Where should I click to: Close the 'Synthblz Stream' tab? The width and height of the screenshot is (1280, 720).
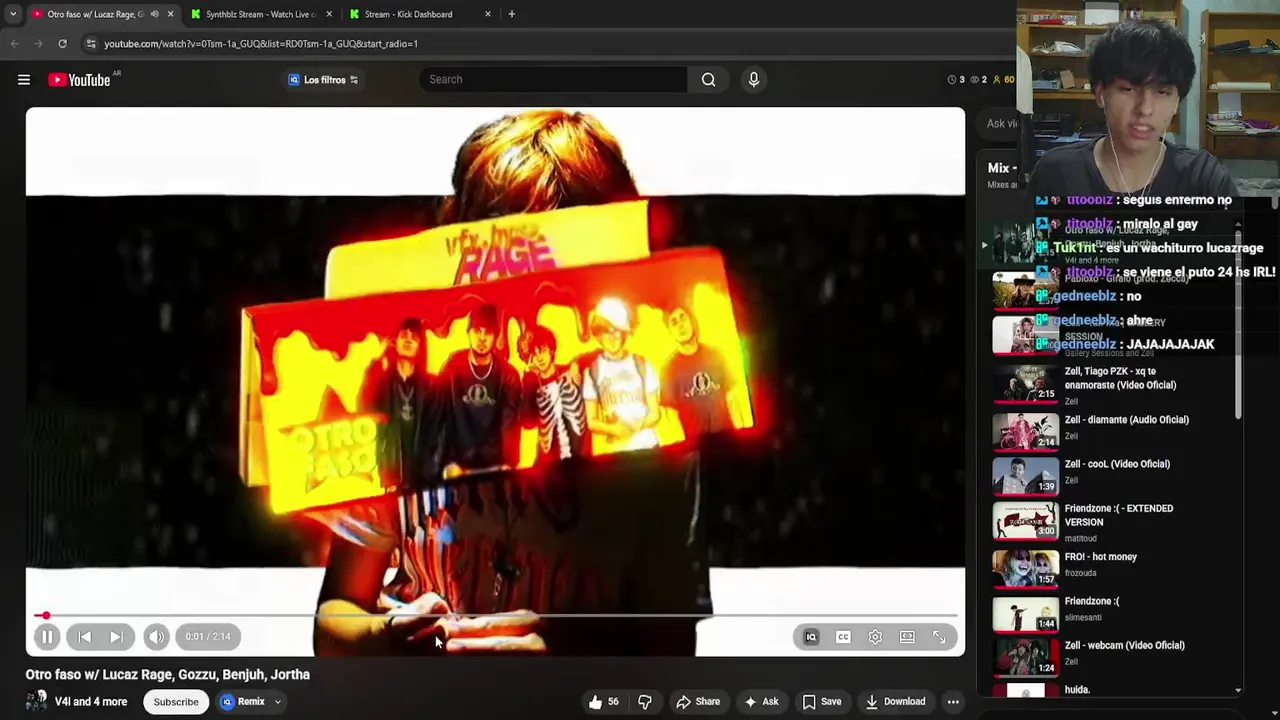[329, 14]
